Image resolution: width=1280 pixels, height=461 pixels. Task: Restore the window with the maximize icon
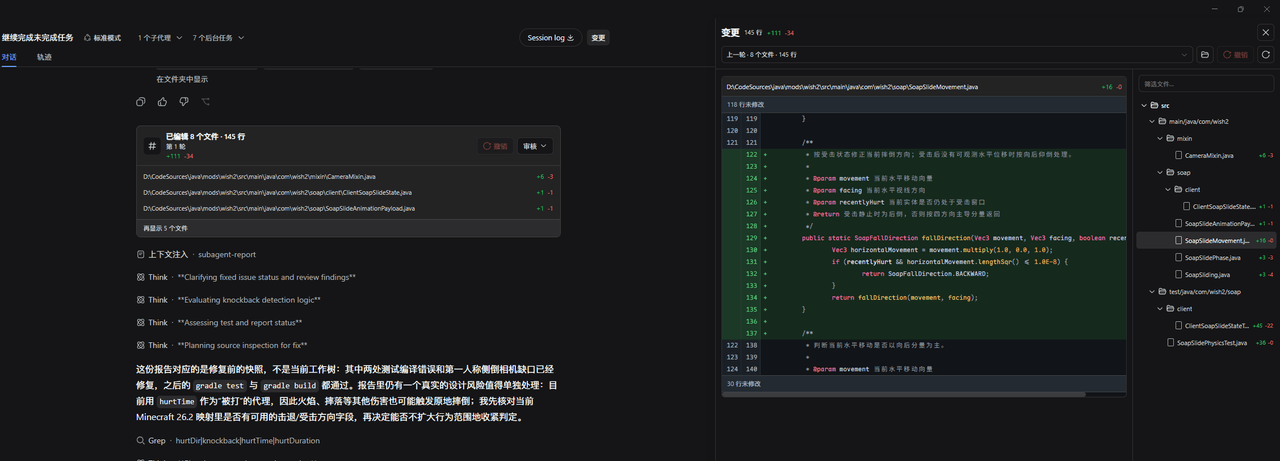[1241, 8]
